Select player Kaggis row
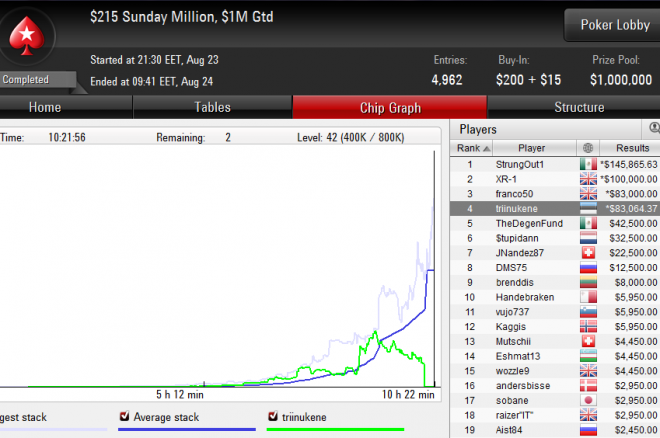The height and width of the screenshot is (438, 660). [555, 327]
